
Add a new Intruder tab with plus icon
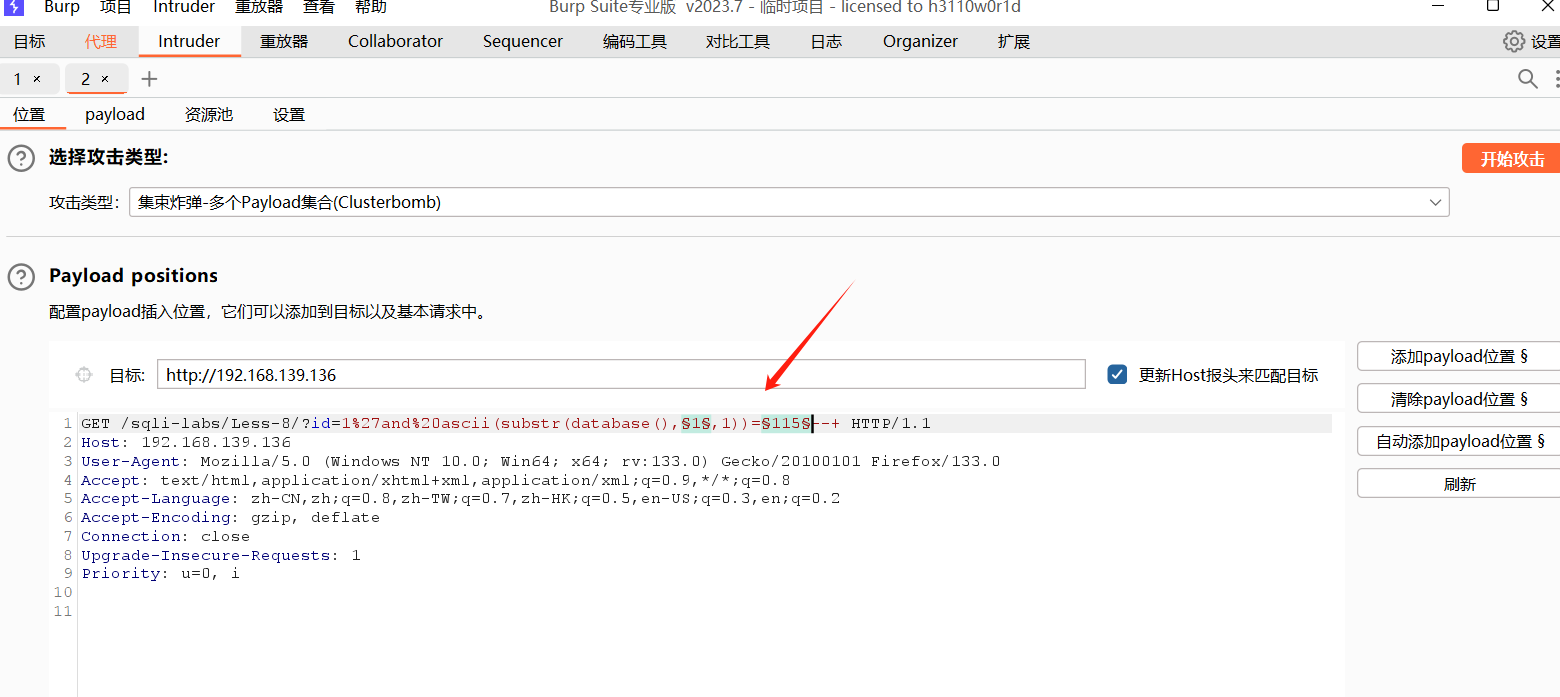tap(149, 79)
